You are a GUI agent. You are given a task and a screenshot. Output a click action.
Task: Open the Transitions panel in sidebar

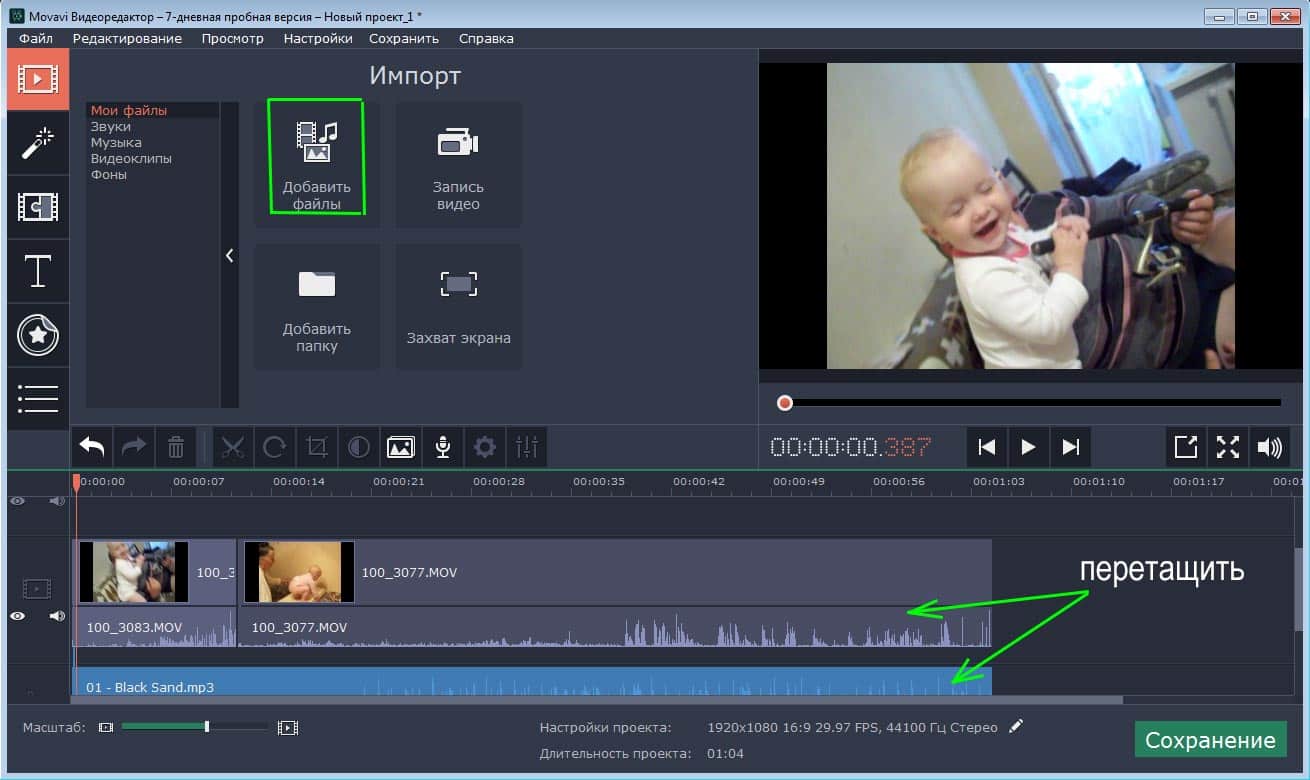[x=38, y=207]
